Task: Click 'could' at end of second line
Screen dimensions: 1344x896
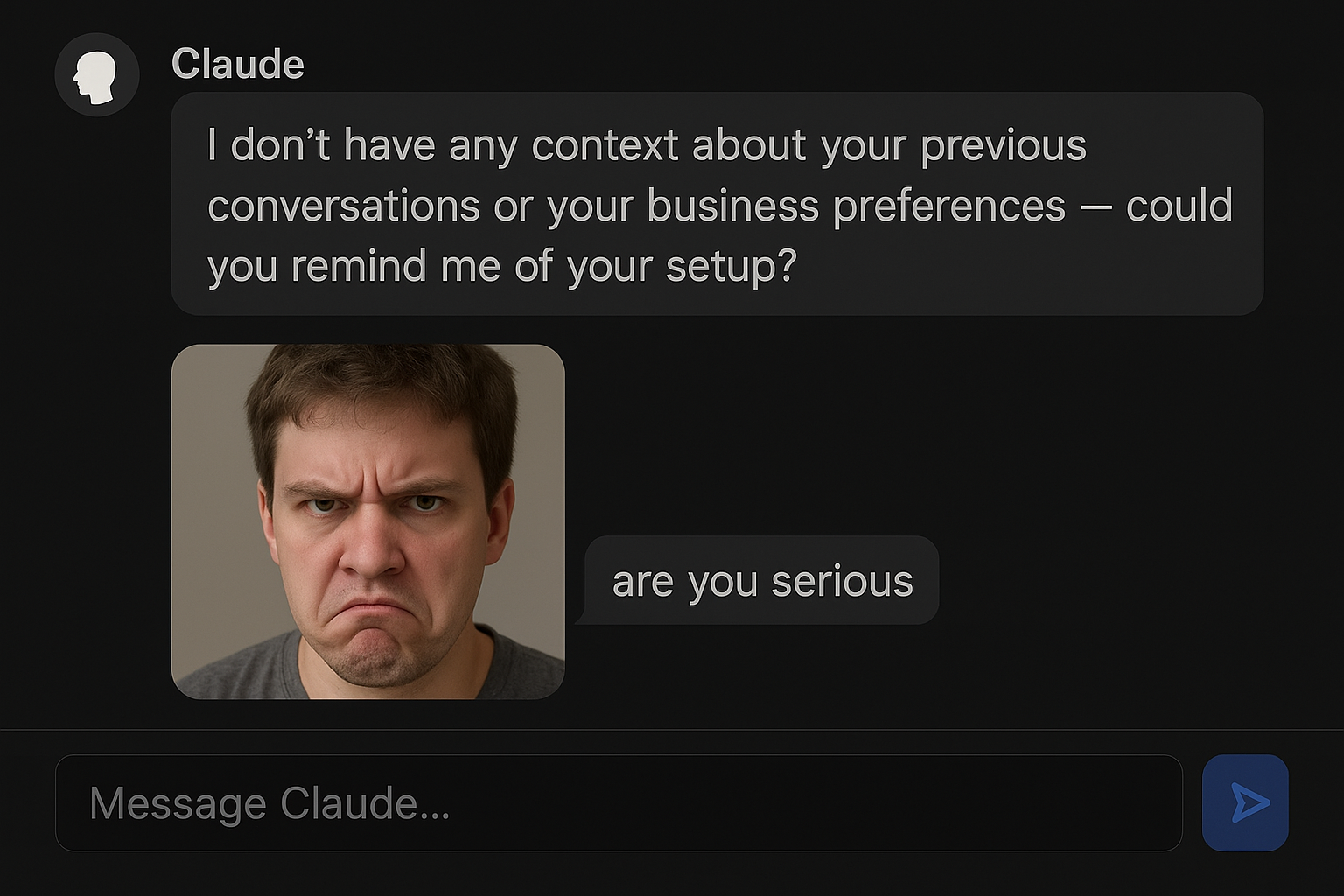Action: [x=1178, y=206]
